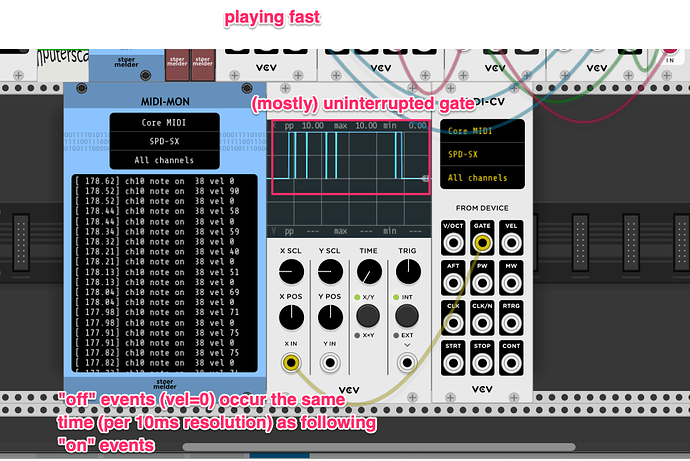Click the TIME knob on scope
Screen dimensions: 690x461
(369, 271)
